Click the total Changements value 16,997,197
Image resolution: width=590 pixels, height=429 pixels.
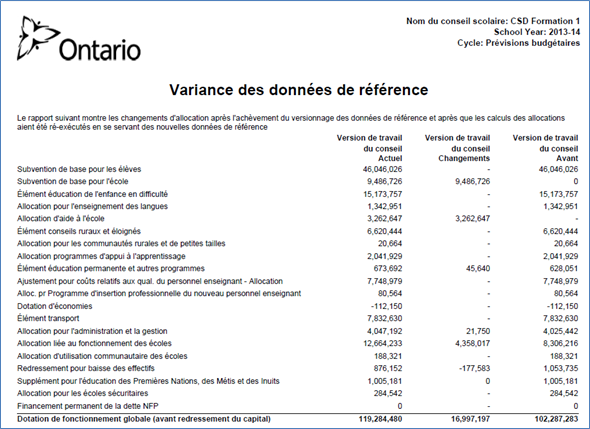tap(471, 419)
